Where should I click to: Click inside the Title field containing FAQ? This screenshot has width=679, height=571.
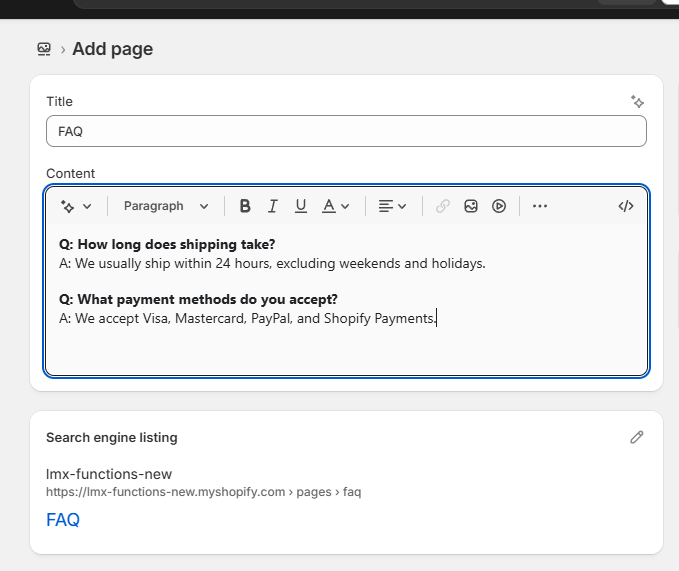pos(346,131)
